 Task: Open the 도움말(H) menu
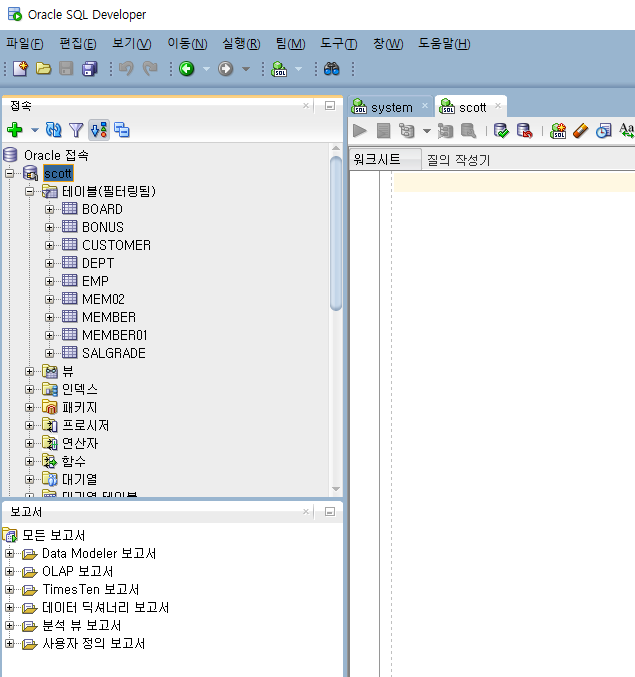coord(444,44)
